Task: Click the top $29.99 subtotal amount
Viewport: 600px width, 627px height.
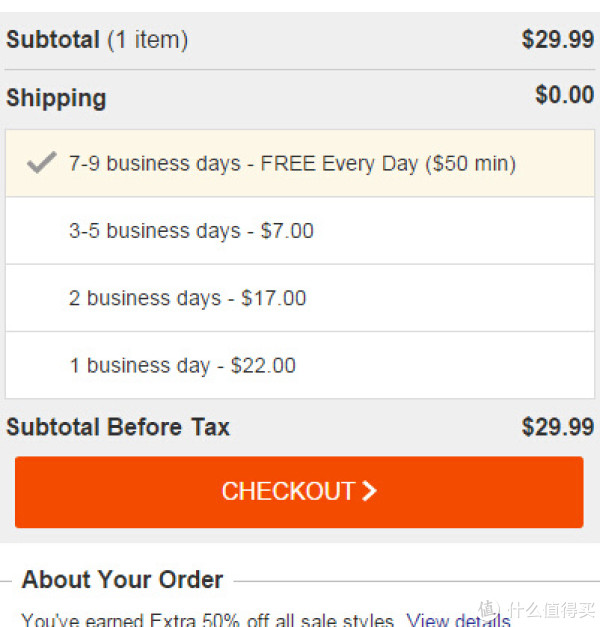Action: [x=558, y=40]
